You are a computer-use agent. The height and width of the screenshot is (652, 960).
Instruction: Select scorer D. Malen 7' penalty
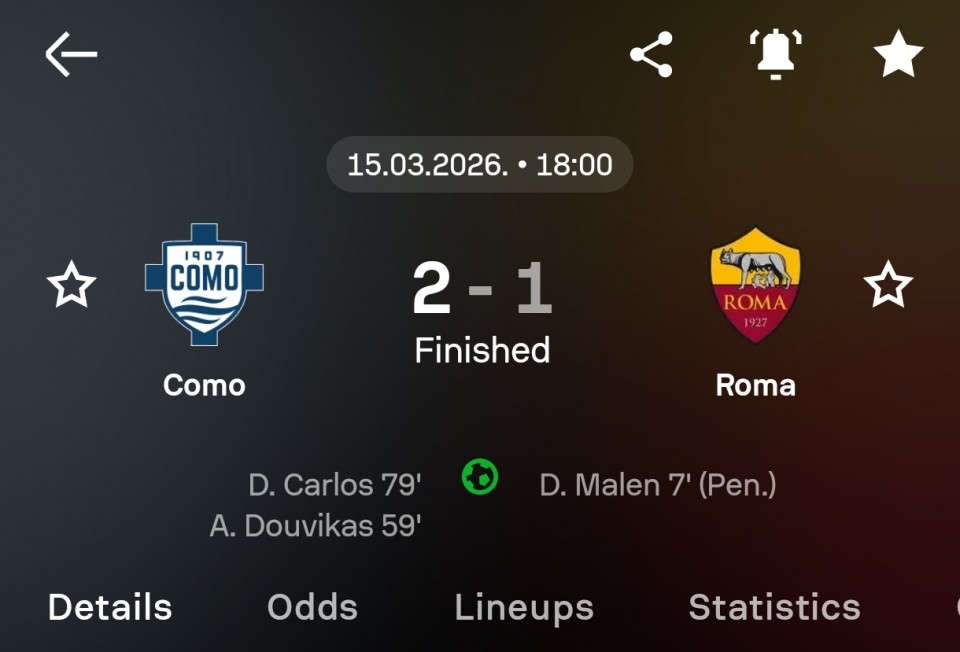[x=658, y=485]
